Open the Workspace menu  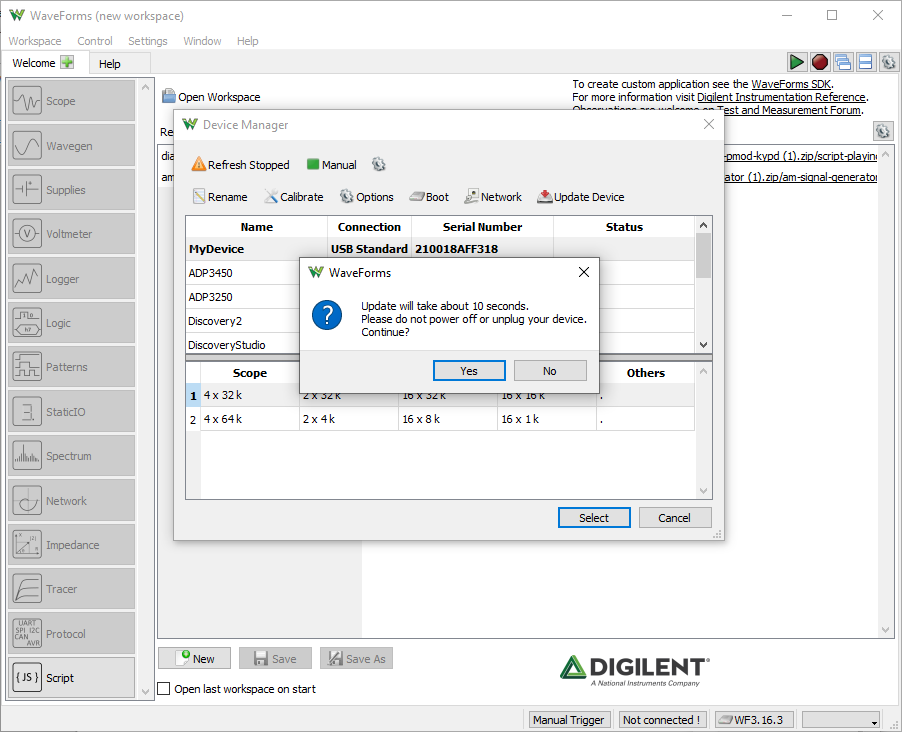[x=35, y=41]
